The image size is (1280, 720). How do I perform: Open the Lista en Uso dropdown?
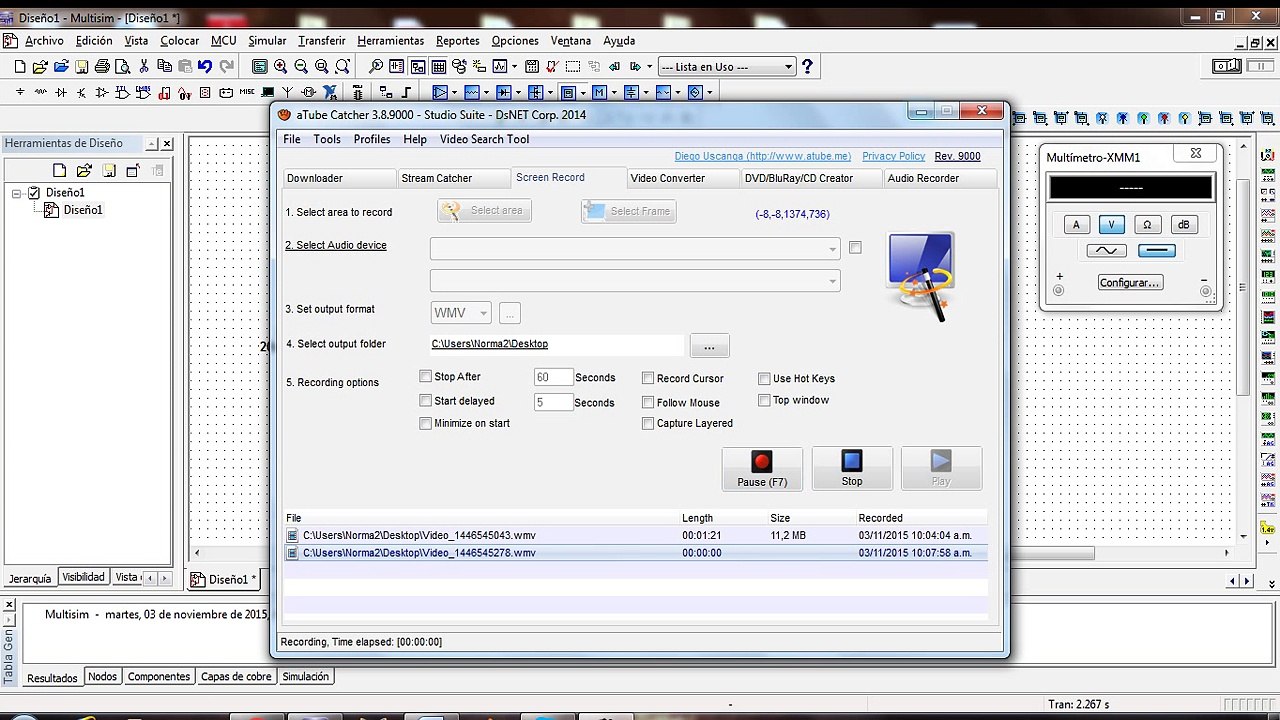point(727,67)
